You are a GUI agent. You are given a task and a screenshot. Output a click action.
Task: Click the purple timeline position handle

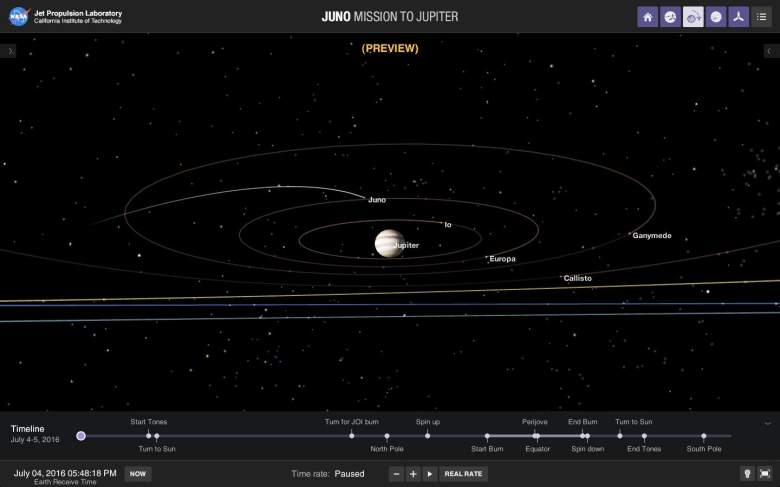(81, 436)
